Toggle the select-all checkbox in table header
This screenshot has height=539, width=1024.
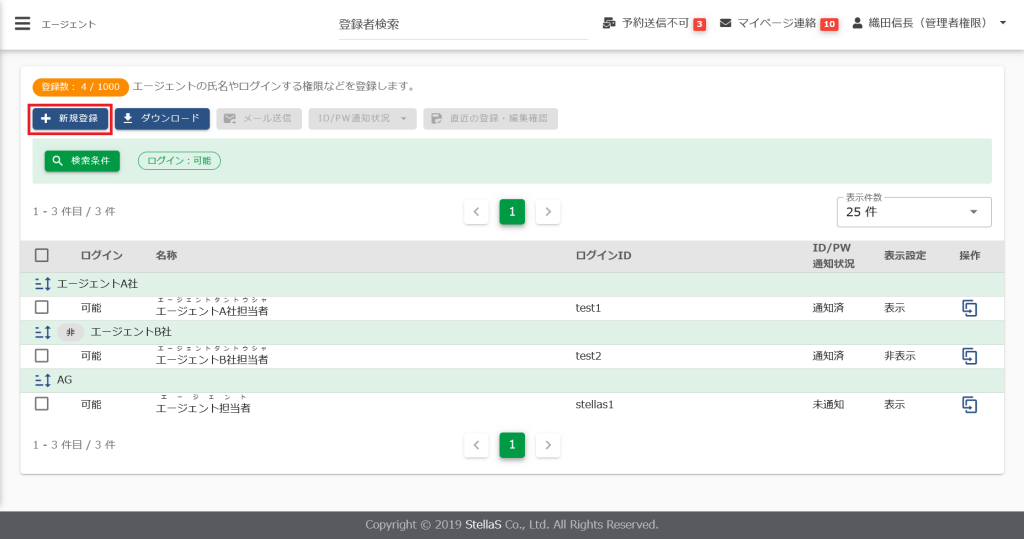[42, 256]
